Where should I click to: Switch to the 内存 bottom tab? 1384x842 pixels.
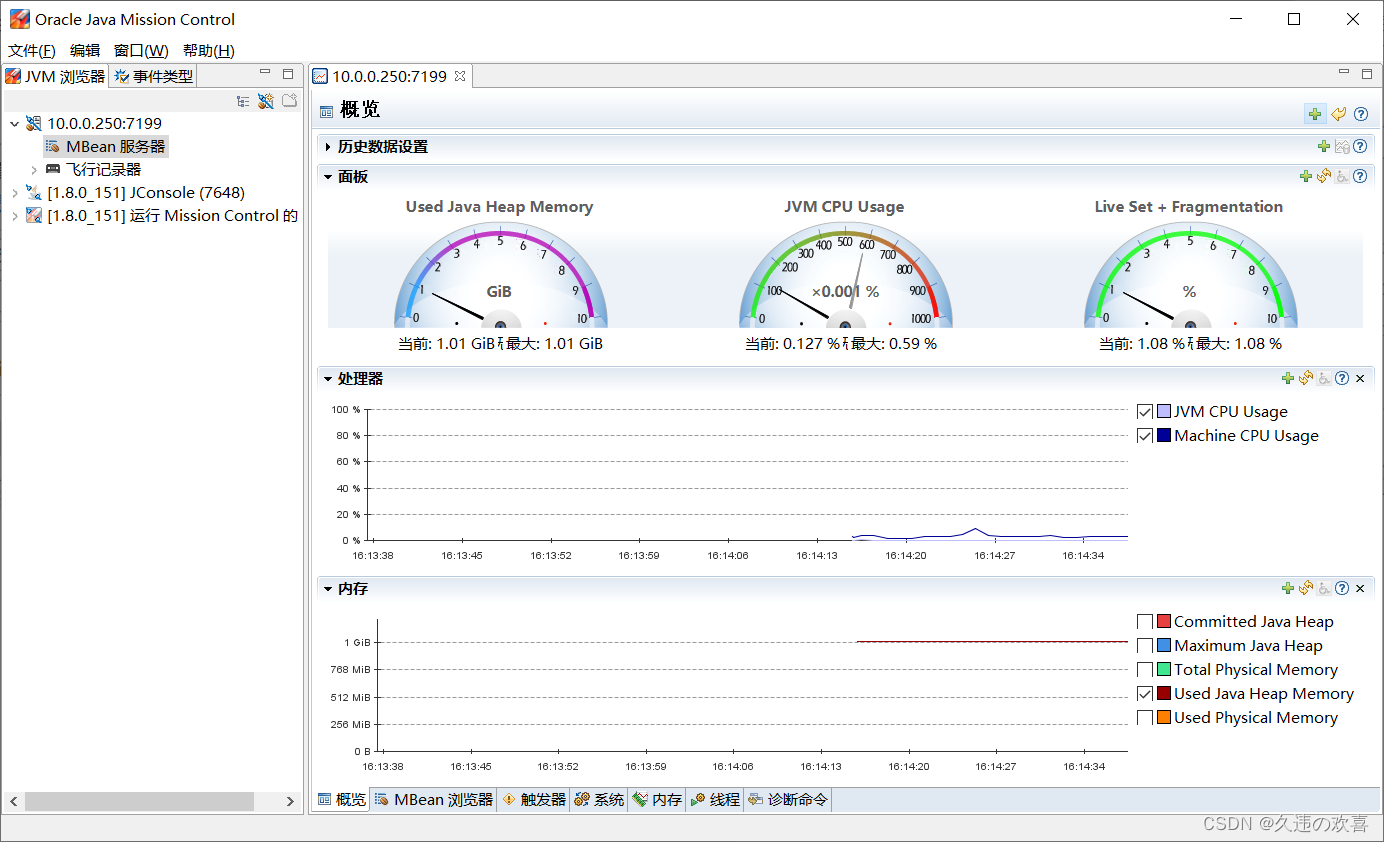pyautogui.click(x=657, y=800)
